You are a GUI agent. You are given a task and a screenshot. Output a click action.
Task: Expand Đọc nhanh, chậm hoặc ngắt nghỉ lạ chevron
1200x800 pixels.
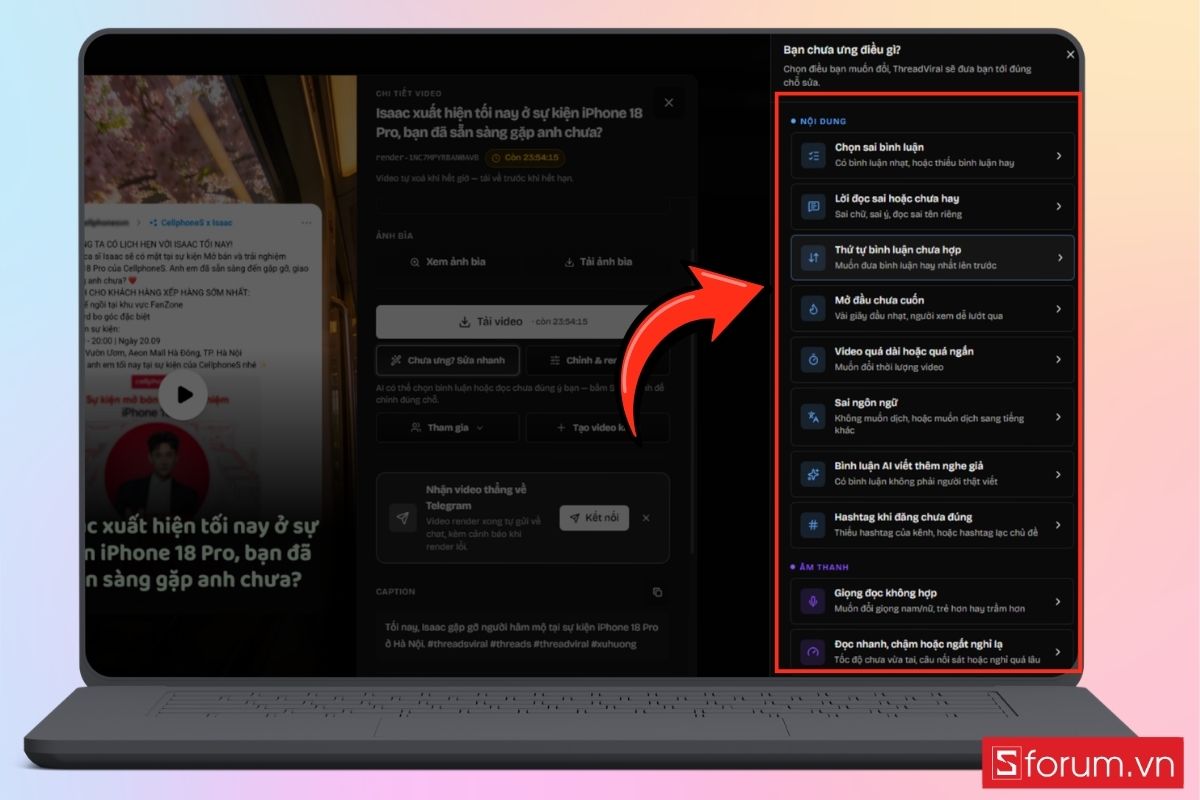(1059, 652)
